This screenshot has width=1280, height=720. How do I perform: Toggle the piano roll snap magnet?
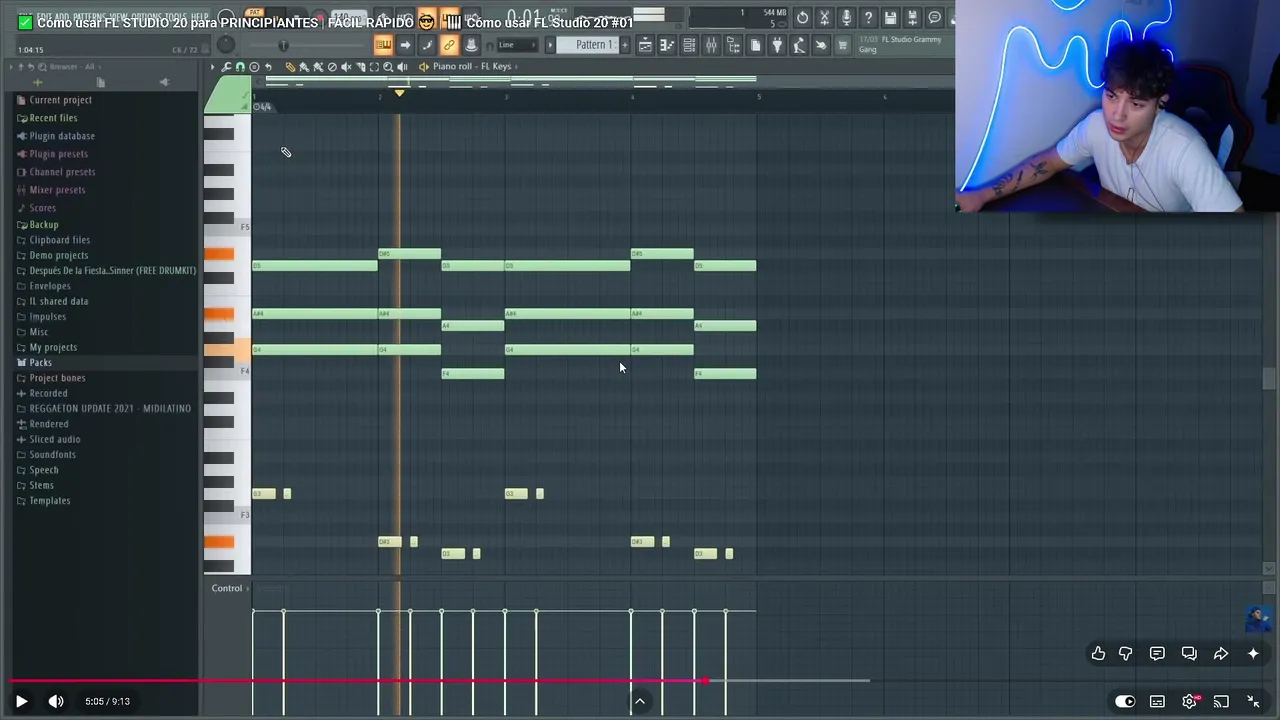[240, 67]
